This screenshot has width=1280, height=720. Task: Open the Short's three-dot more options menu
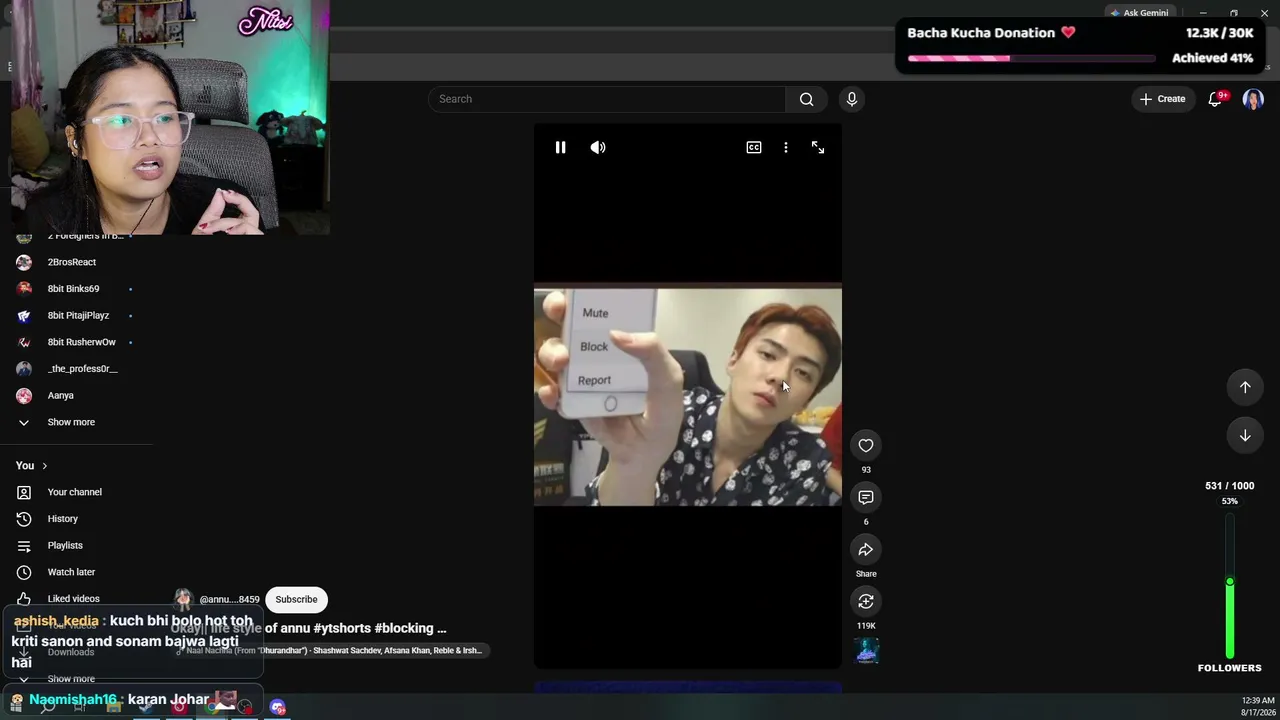[x=786, y=148]
